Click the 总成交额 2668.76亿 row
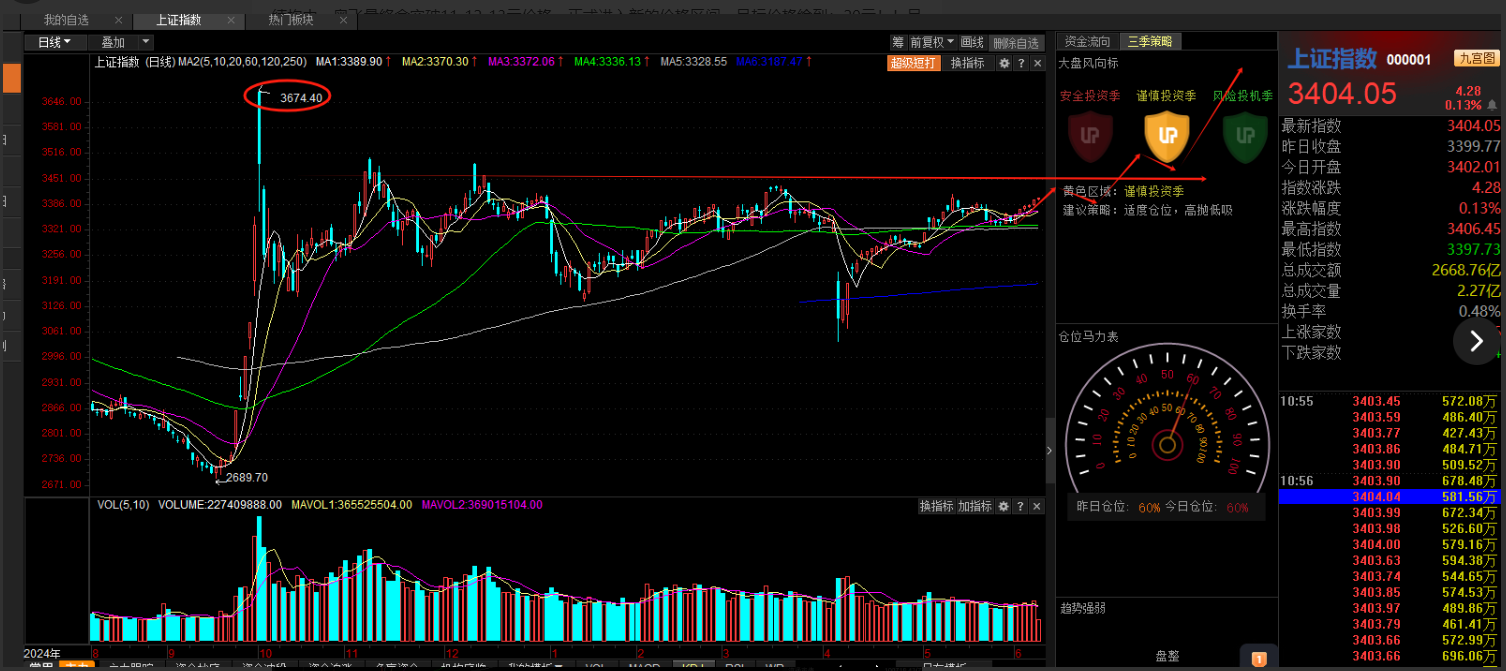This screenshot has height=671, width=1506. pyautogui.click(x=1392, y=270)
